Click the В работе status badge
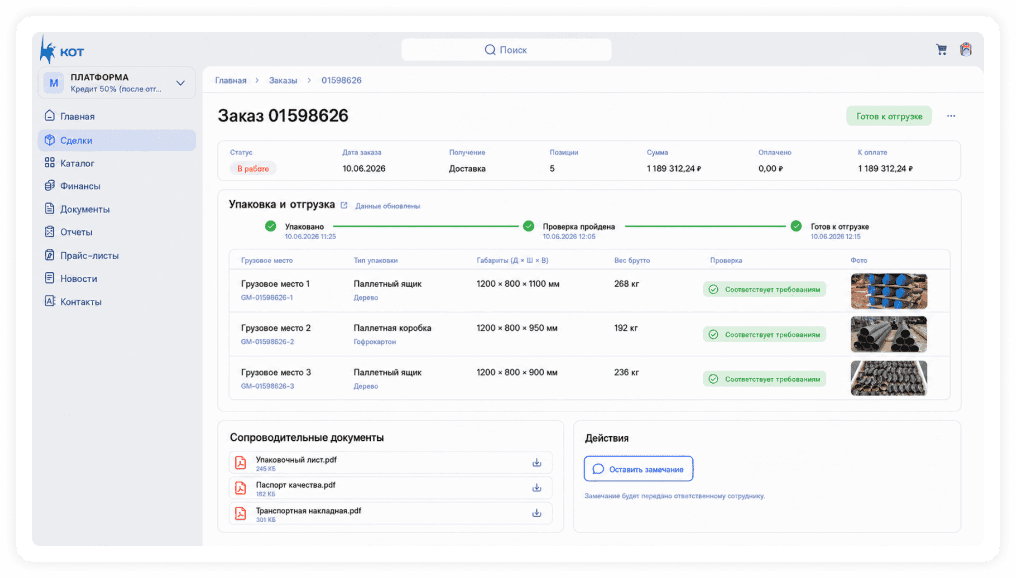This screenshot has width=1016, height=578. pos(253,168)
